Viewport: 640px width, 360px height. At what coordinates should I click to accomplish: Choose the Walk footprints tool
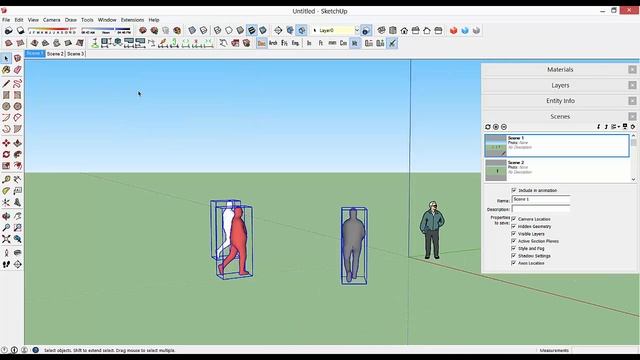coord(6,264)
